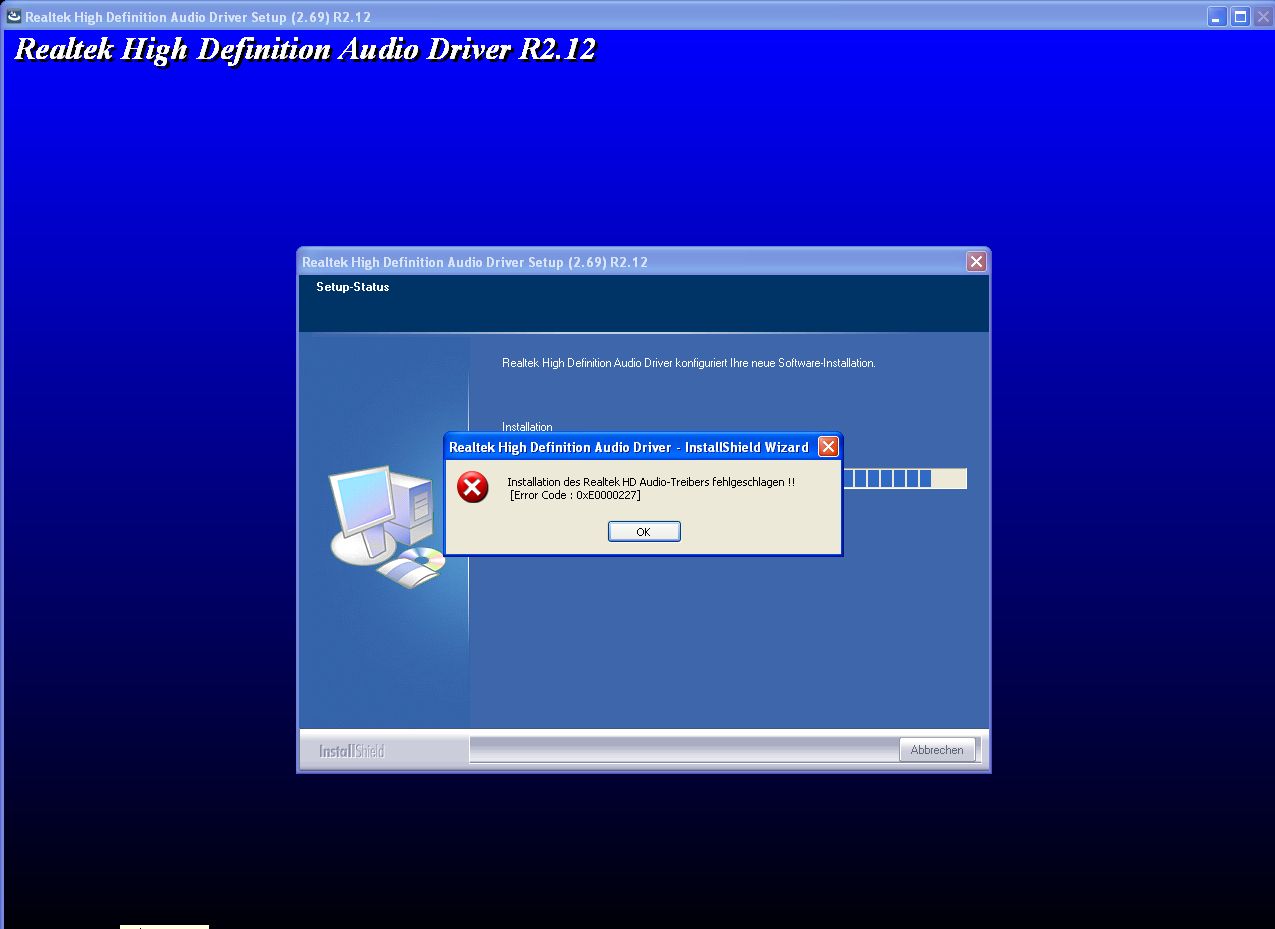Click the red error X icon
This screenshot has width=1275, height=929.
click(473, 487)
